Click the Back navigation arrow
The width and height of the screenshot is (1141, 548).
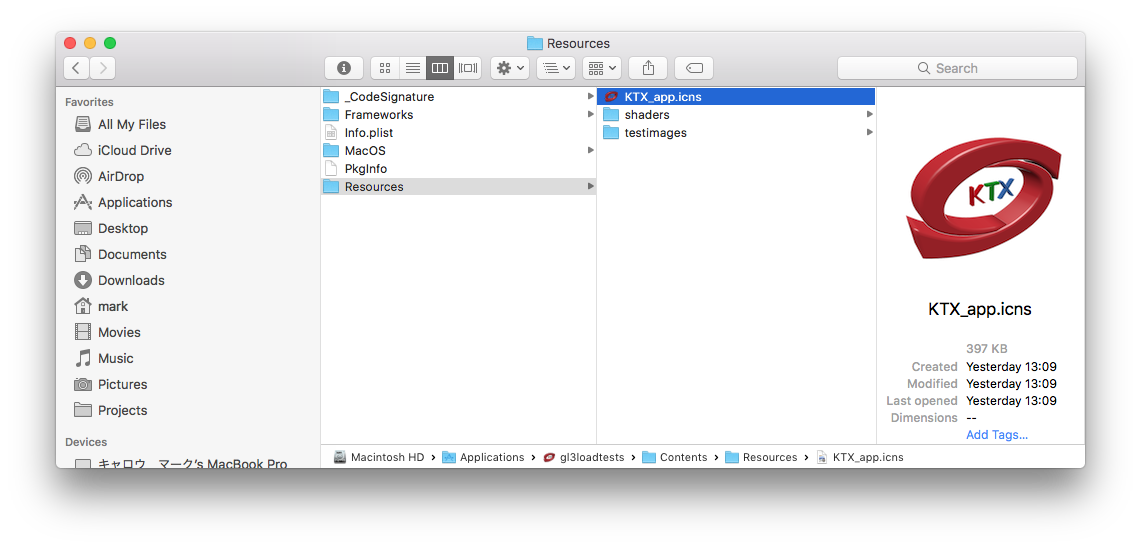(77, 68)
